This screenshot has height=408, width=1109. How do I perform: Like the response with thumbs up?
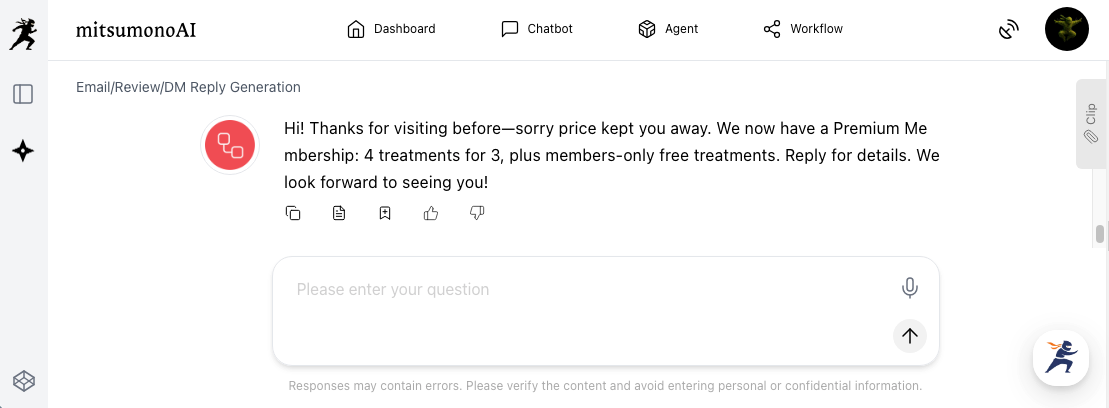point(431,213)
